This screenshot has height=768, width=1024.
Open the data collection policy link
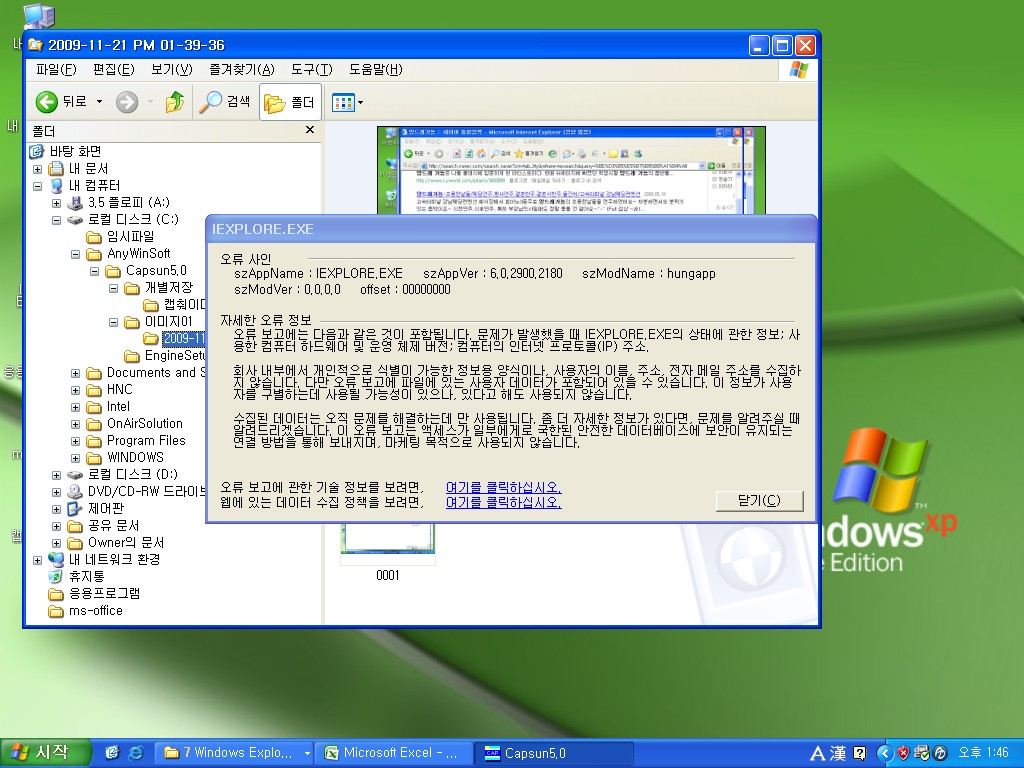click(x=503, y=502)
